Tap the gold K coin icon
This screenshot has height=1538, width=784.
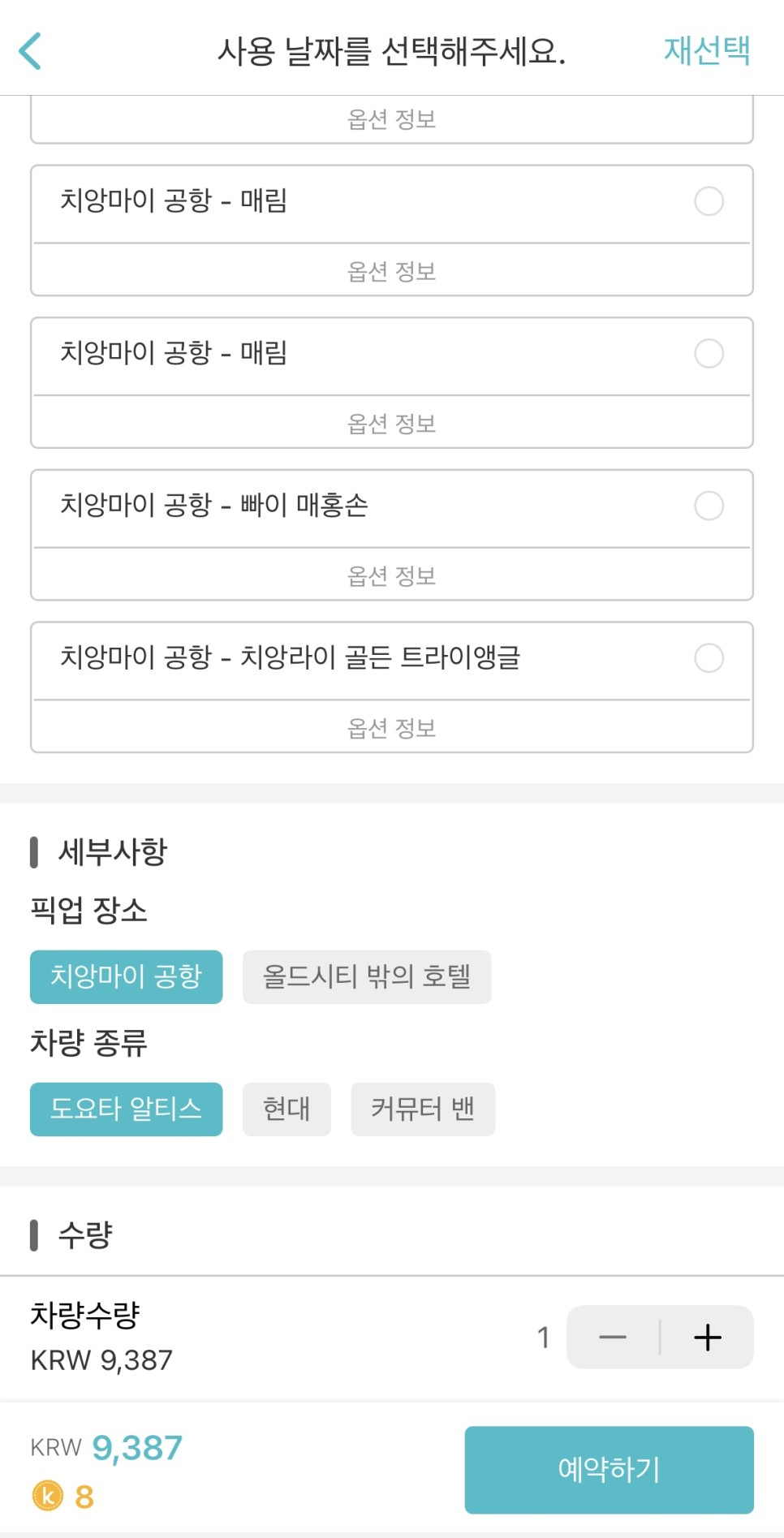point(47,1496)
